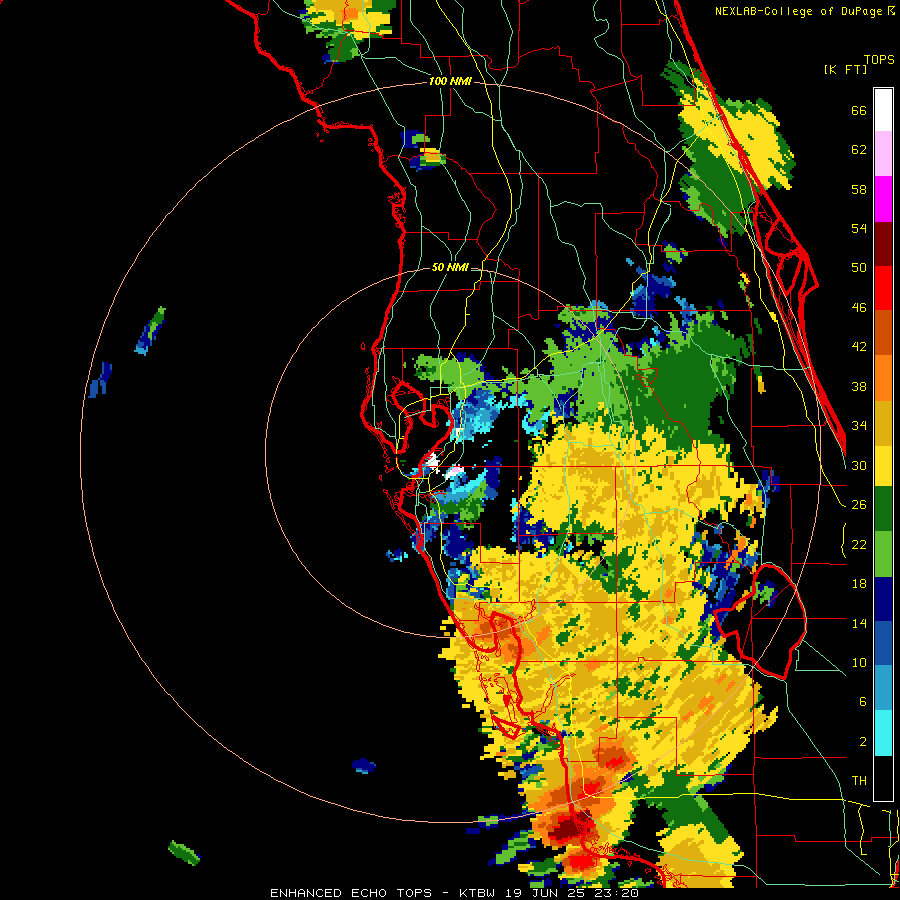Click the "TOPS" legend title

click(879, 59)
